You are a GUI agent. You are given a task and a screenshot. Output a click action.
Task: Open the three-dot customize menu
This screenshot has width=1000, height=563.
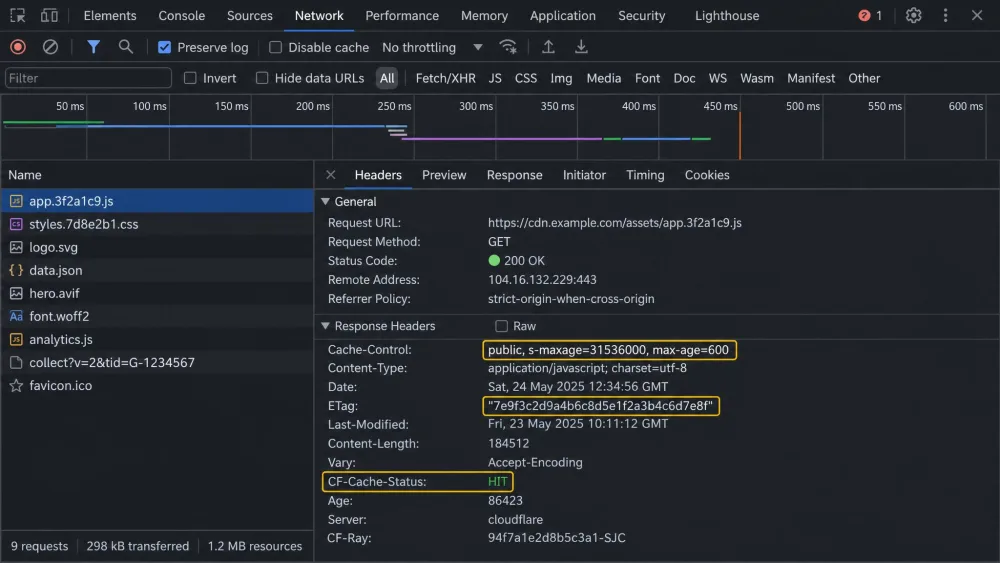tap(945, 15)
